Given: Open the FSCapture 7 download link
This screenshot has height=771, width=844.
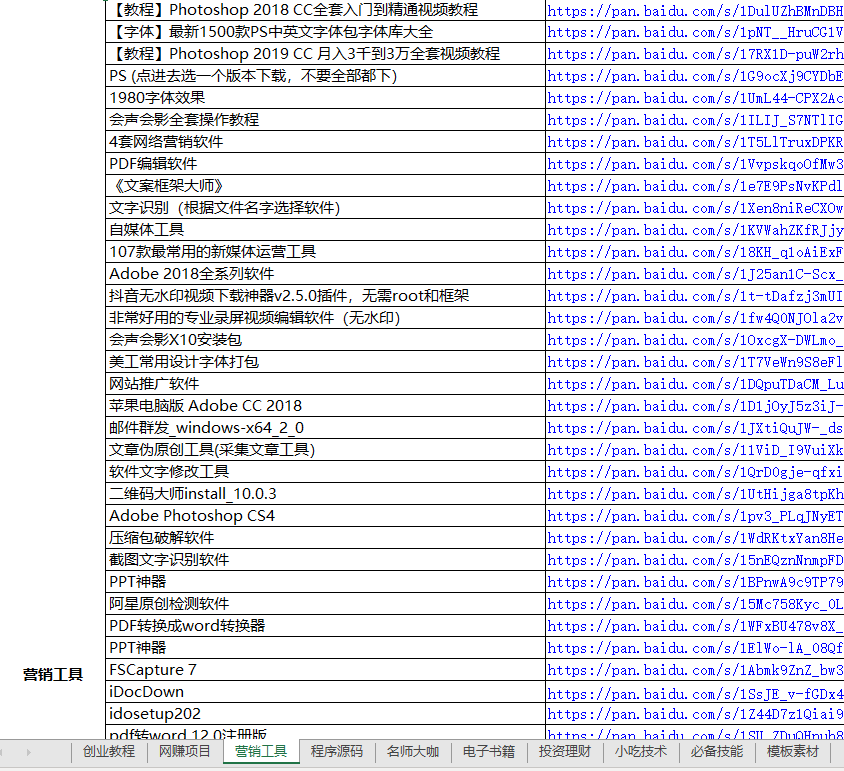Looking at the screenshot, I should (692, 670).
